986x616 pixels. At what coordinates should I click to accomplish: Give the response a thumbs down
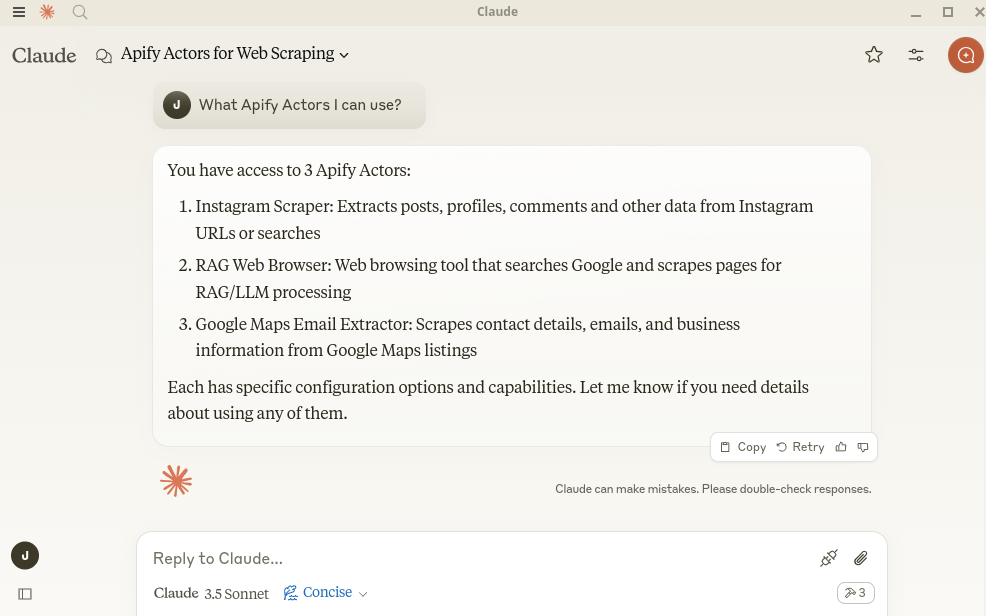tap(863, 447)
